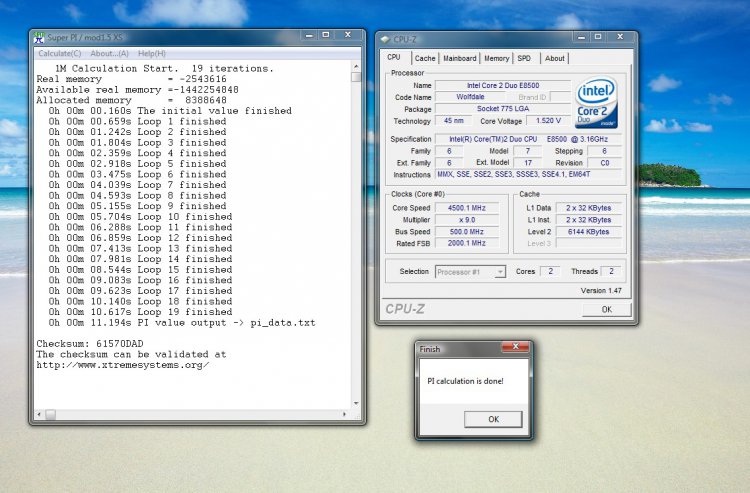Click the CPU-Z title bar icon

point(386,40)
